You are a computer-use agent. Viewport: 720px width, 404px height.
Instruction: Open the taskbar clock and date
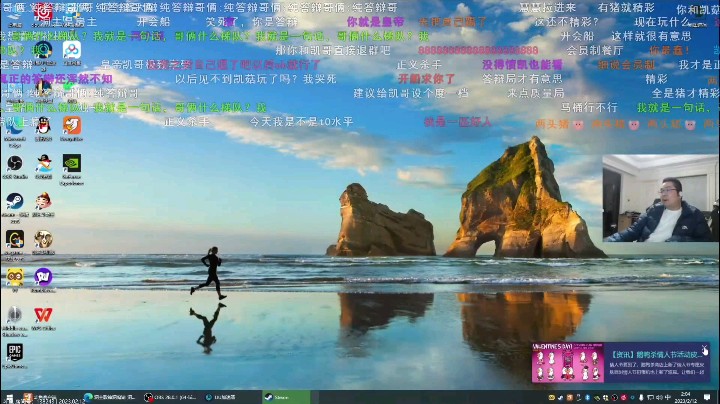(x=686, y=398)
